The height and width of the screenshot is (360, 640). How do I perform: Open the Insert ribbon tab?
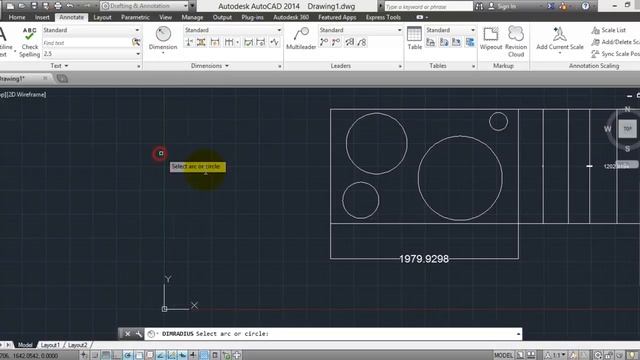pos(42,17)
